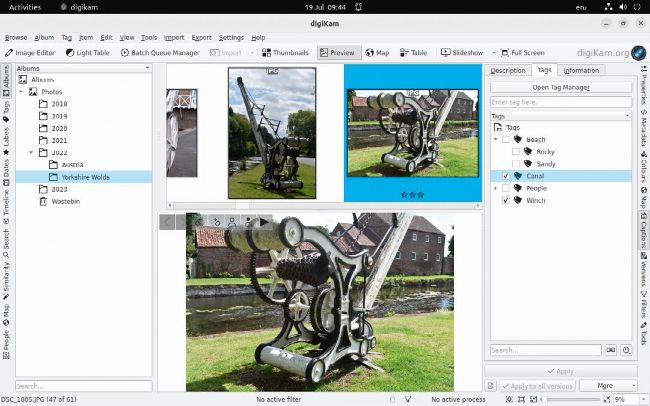Switch to the Information tab

pos(581,71)
